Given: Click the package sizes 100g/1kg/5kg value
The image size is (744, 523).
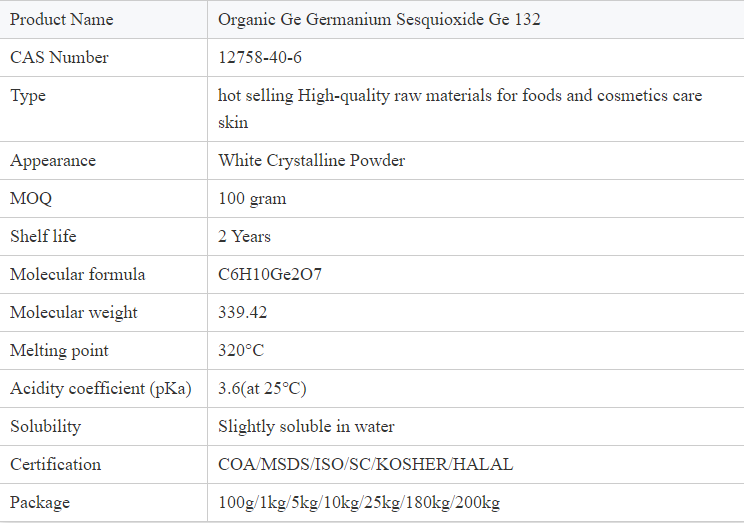Looking at the screenshot, I should coord(358,502).
